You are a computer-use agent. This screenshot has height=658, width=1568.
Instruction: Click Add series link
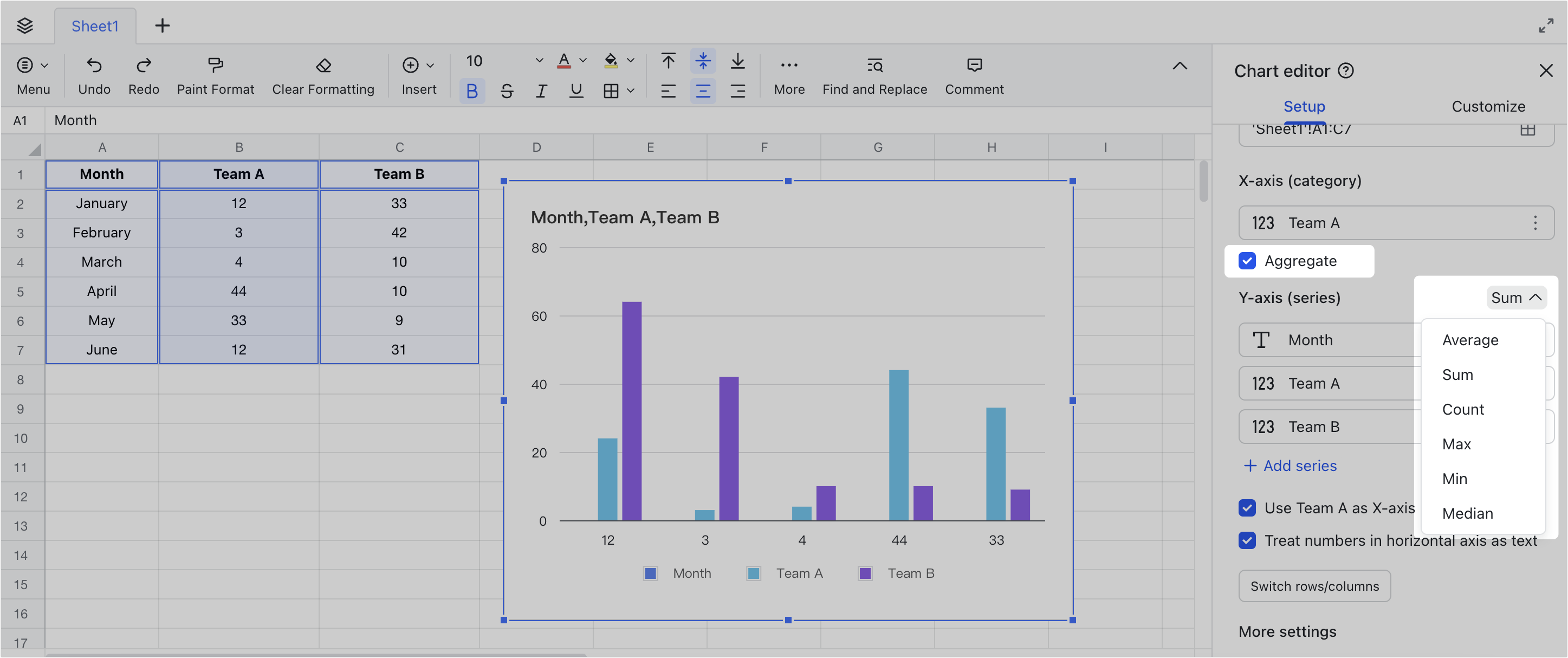click(1290, 465)
